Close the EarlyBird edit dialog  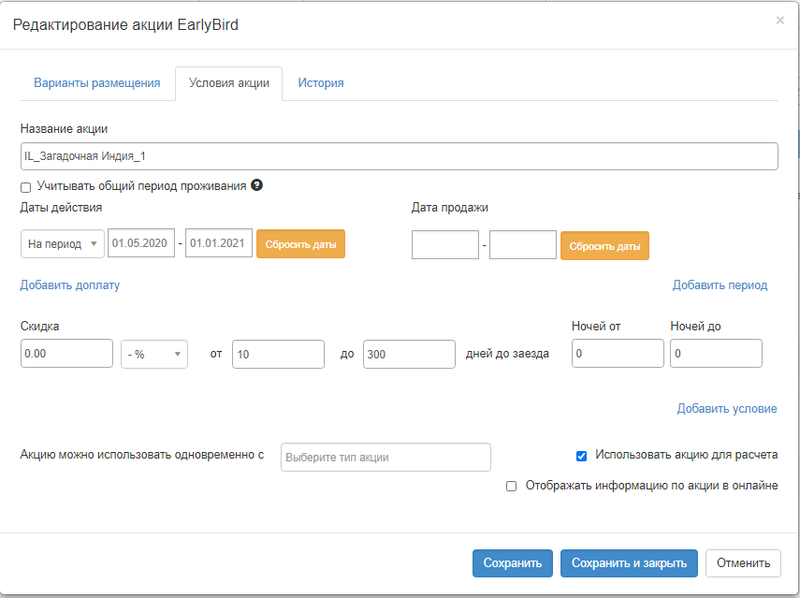[x=780, y=20]
